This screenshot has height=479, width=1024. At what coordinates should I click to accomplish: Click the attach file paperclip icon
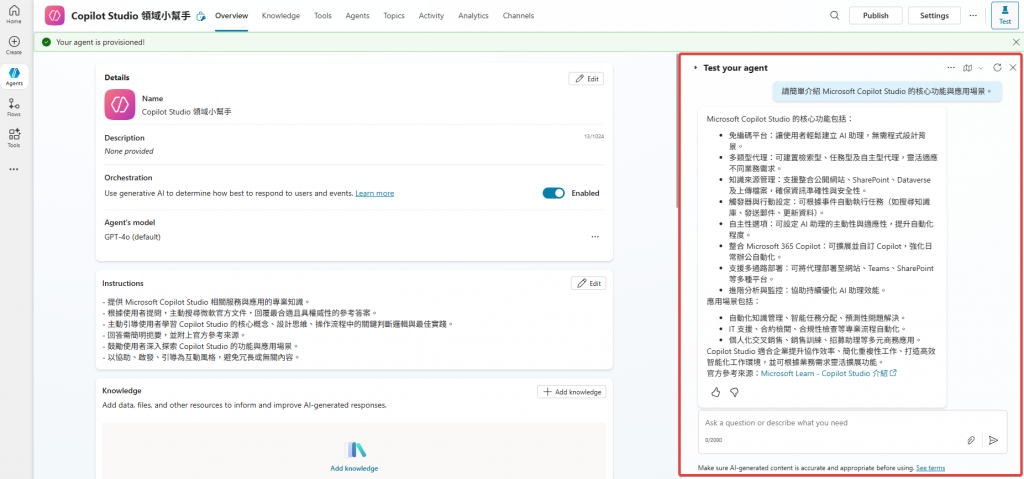click(971, 440)
